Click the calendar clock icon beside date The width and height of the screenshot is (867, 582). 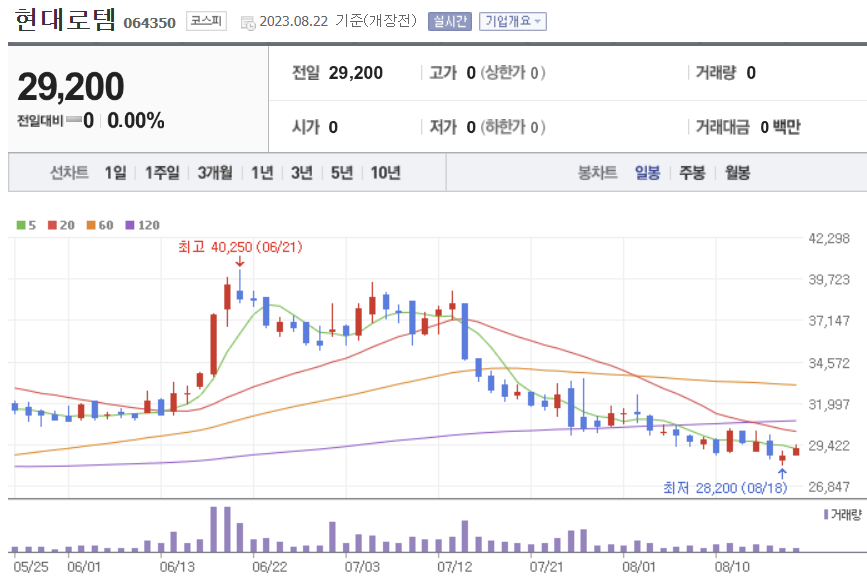(x=248, y=23)
